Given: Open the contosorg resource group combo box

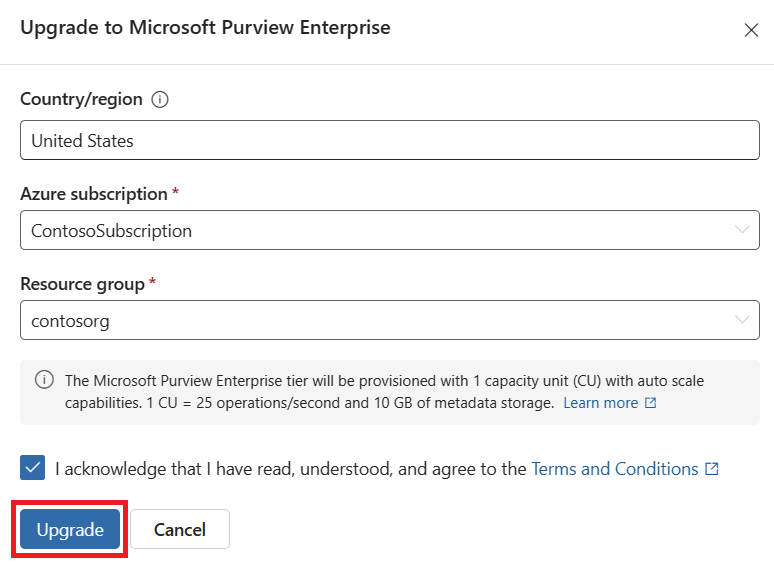Looking at the screenshot, I should (389, 320).
